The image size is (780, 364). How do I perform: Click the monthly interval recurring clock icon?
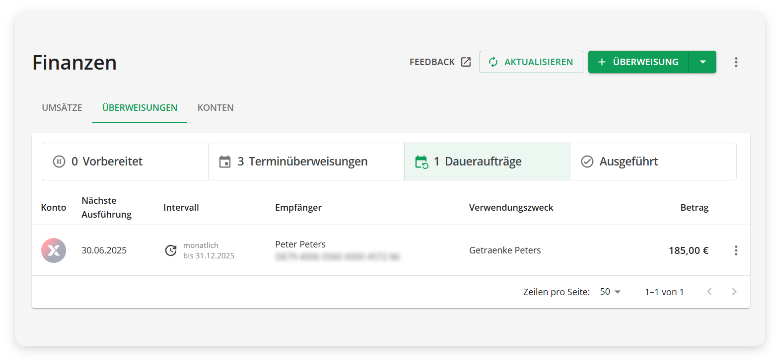[x=171, y=251]
